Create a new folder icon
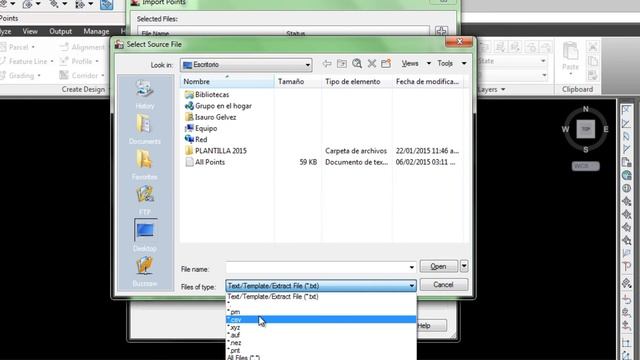Viewport: 640px width, 360px height. pyautogui.click(x=386, y=64)
